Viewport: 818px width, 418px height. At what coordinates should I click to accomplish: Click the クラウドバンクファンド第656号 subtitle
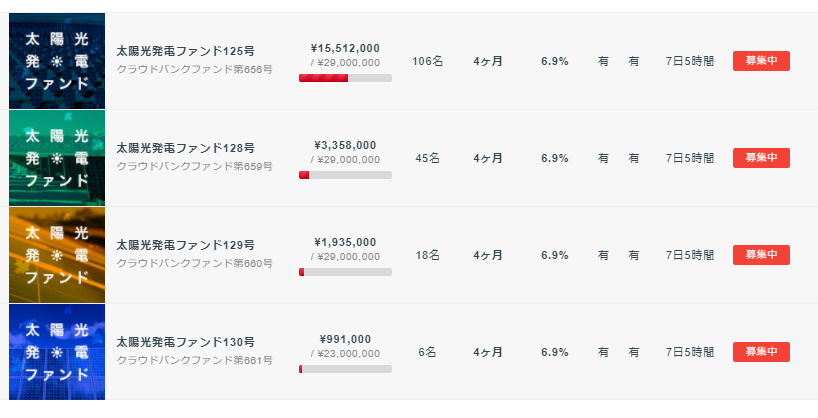click(x=194, y=69)
